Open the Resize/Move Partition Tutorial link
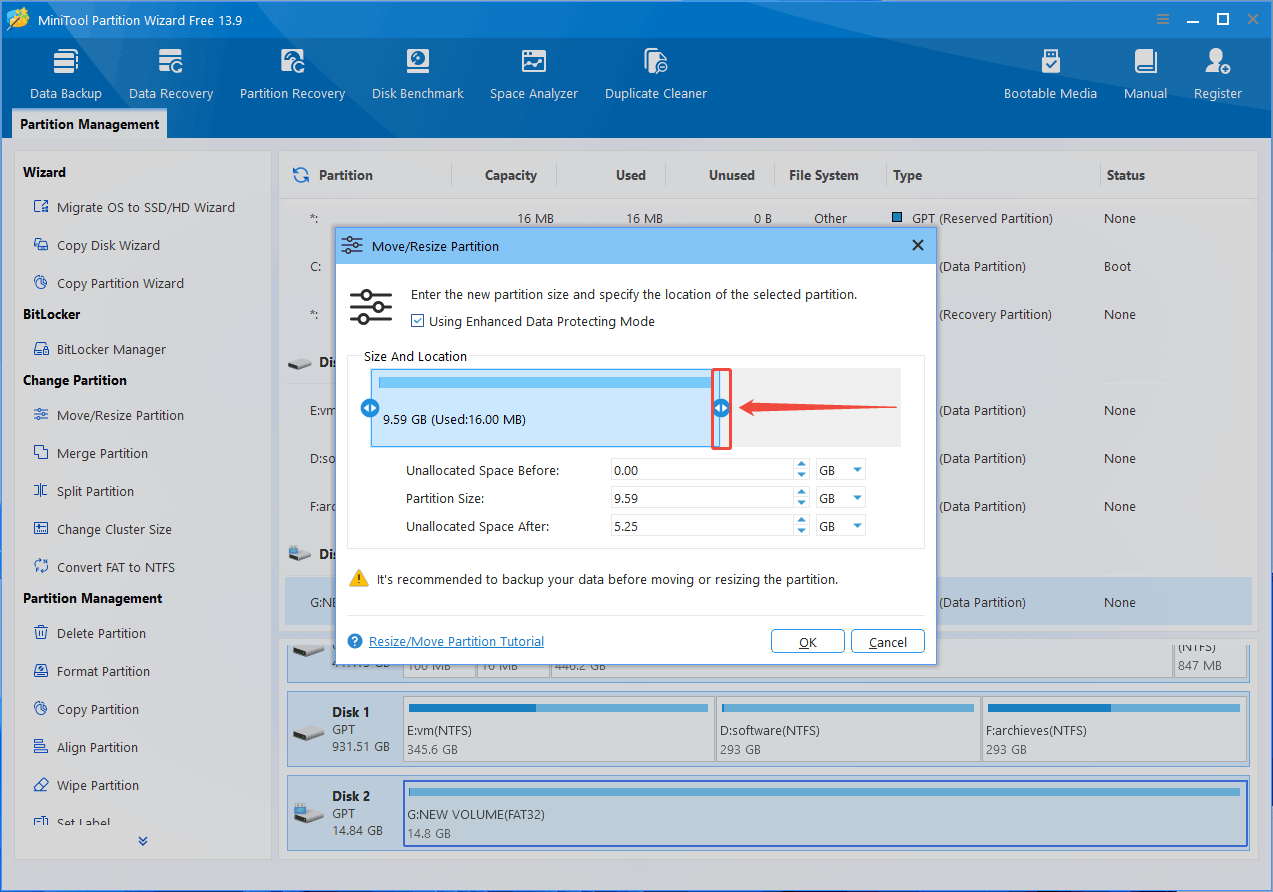Screen dimensions: 1273x892 [x=456, y=641]
